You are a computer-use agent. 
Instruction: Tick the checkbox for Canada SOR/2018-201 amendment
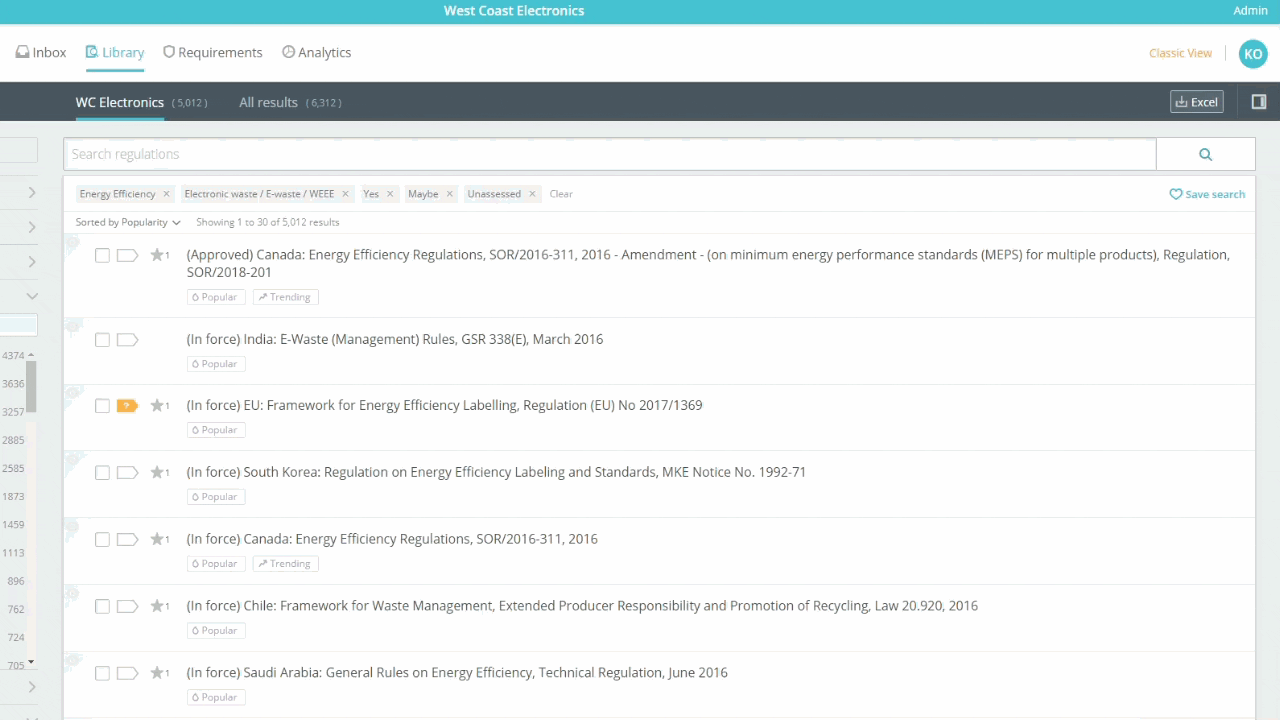tap(102, 256)
